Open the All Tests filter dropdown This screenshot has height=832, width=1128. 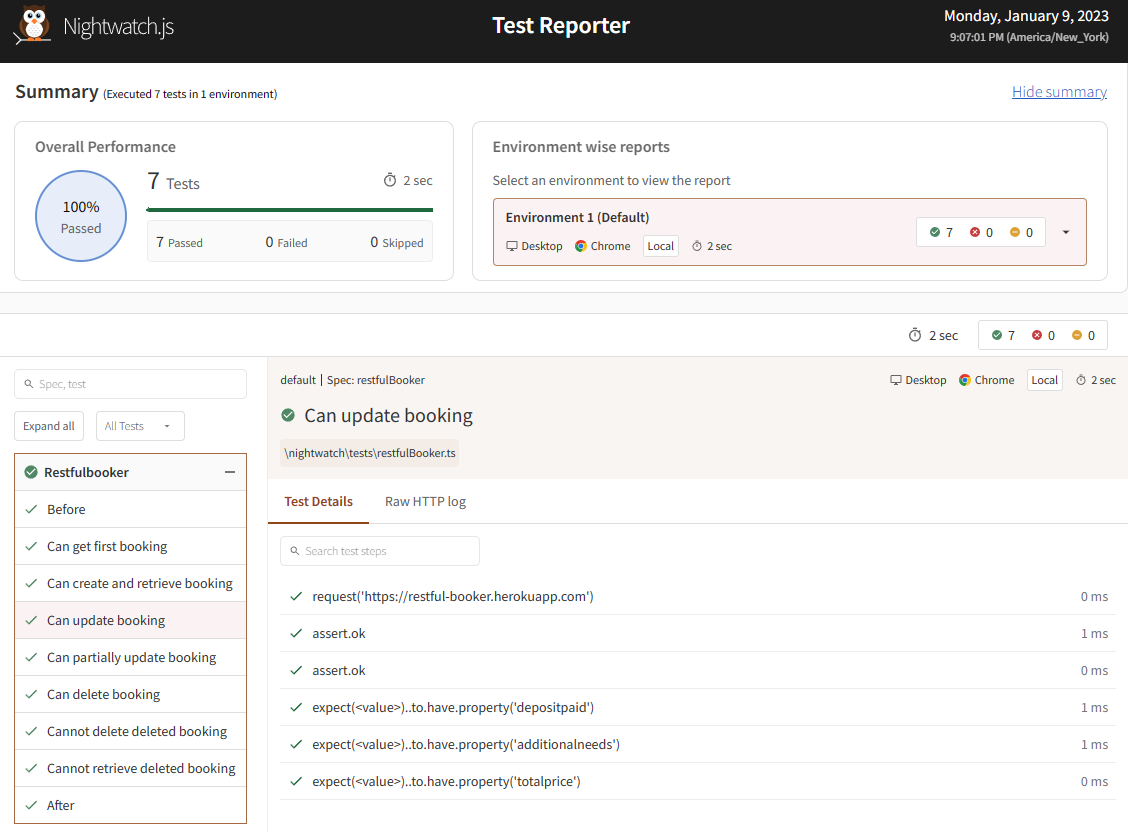[139, 425]
